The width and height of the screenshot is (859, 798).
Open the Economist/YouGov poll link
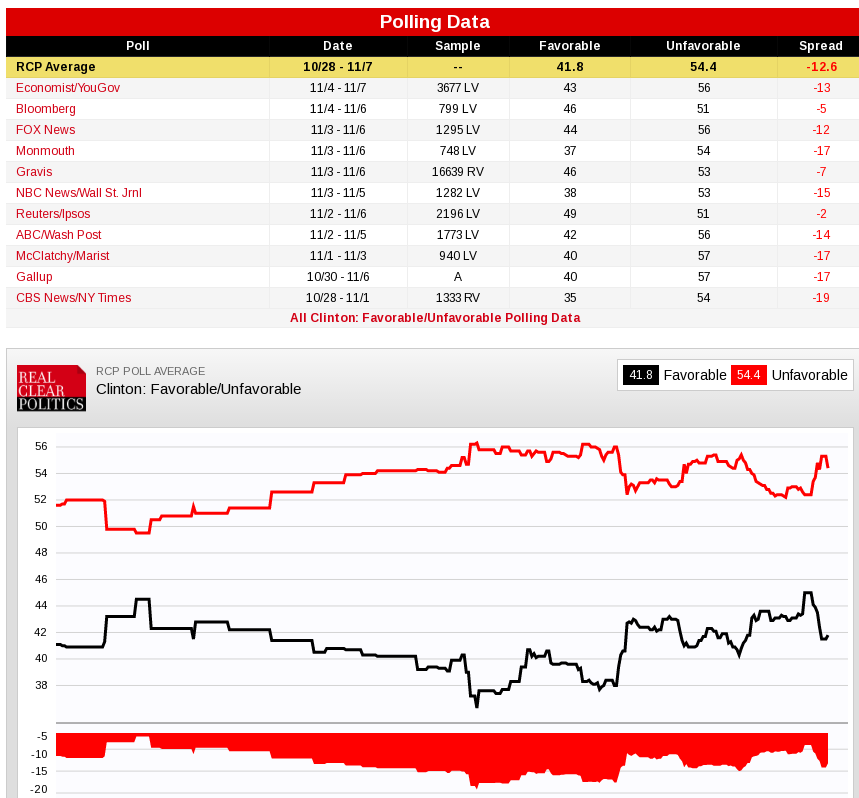[67, 88]
